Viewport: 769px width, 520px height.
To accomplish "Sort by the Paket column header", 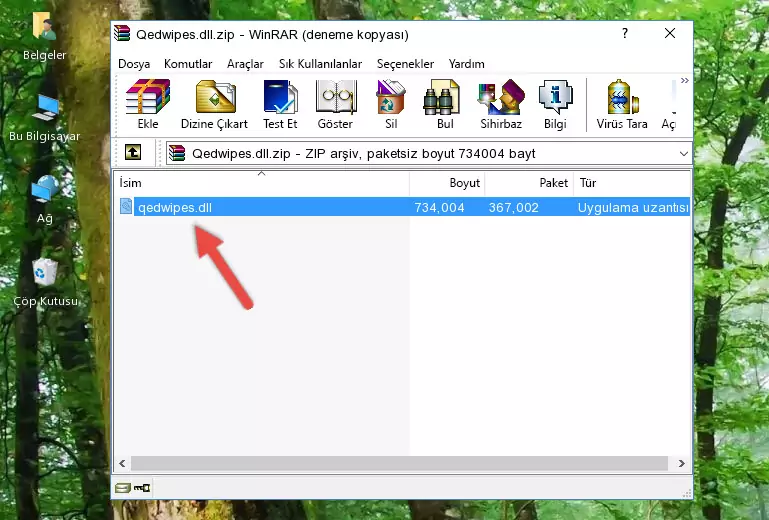I will tap(529, 183).
